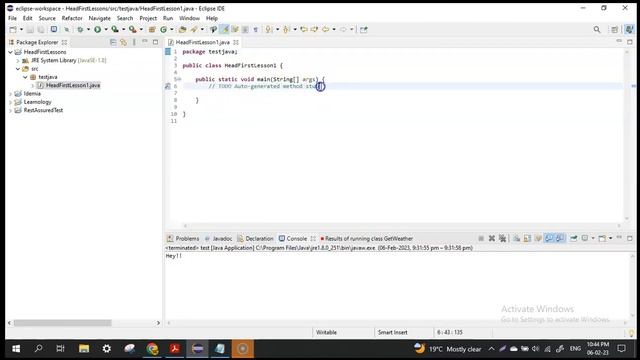Image resolution: width=640 pixels, height=360 pixels.
Task: Select HeadFirstLesson1.java in Package Explorer
Action: [73, 85]
